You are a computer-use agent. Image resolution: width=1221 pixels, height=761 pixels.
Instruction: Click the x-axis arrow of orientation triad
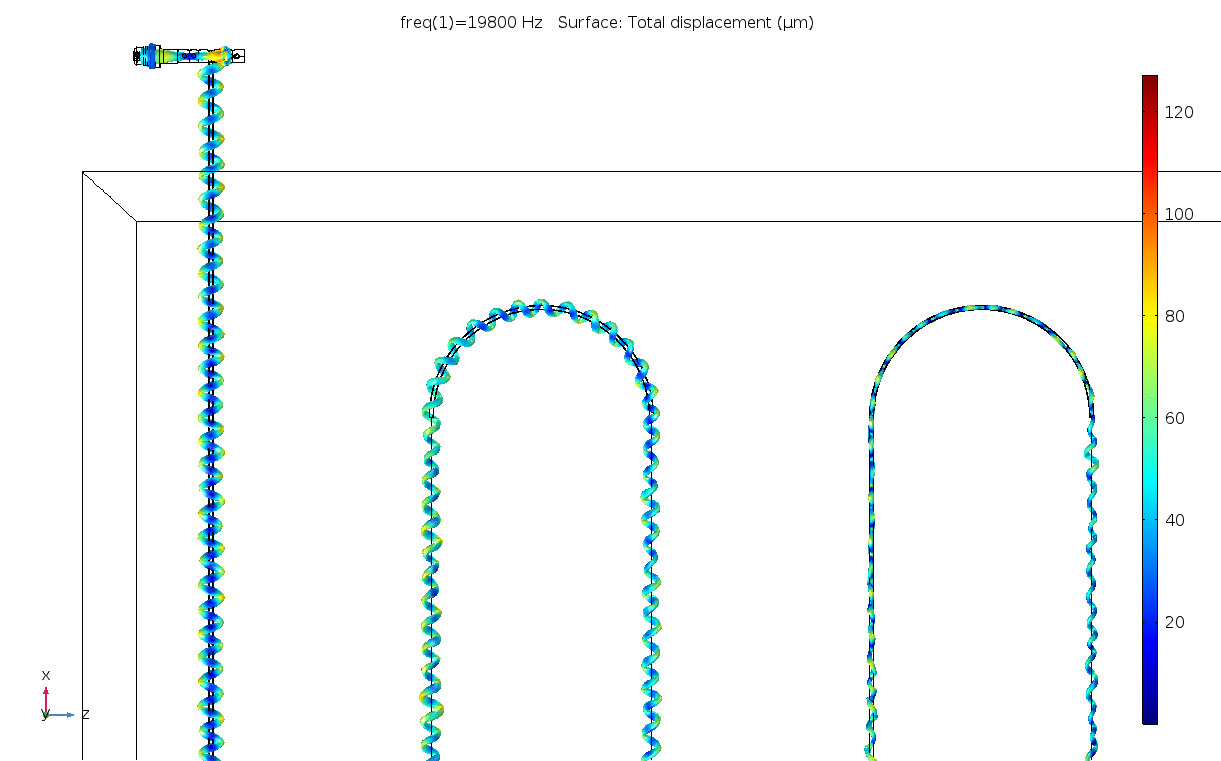click(x=46, y=698)
